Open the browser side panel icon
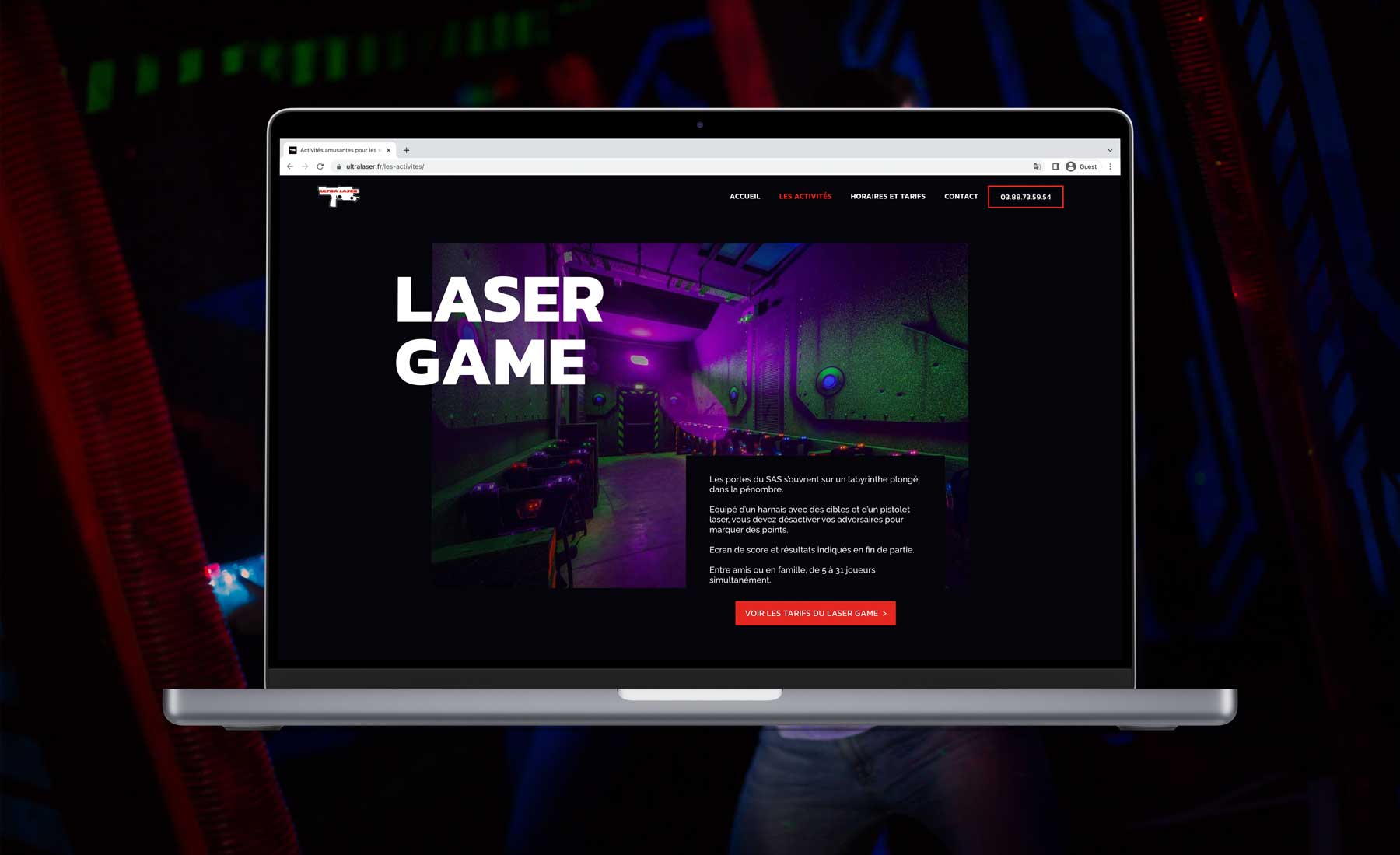 click(x=1055, y=166)
